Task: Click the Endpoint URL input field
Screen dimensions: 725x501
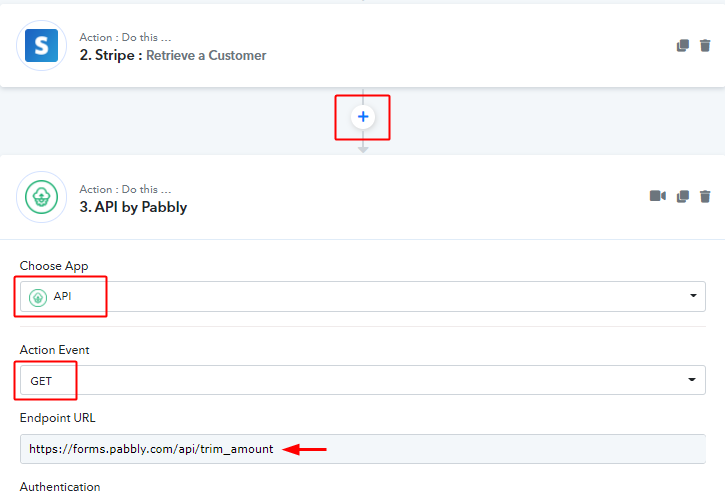Action: pyautogui.click(x=362, y=449)
